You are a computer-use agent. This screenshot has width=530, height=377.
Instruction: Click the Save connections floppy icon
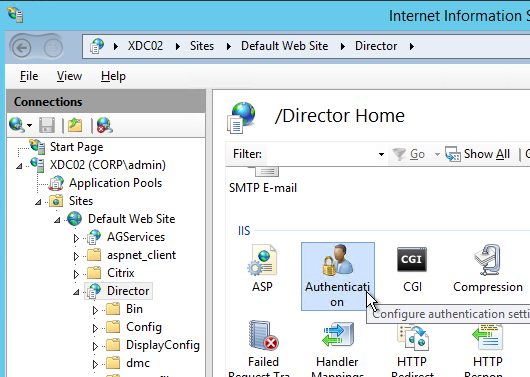47,125
